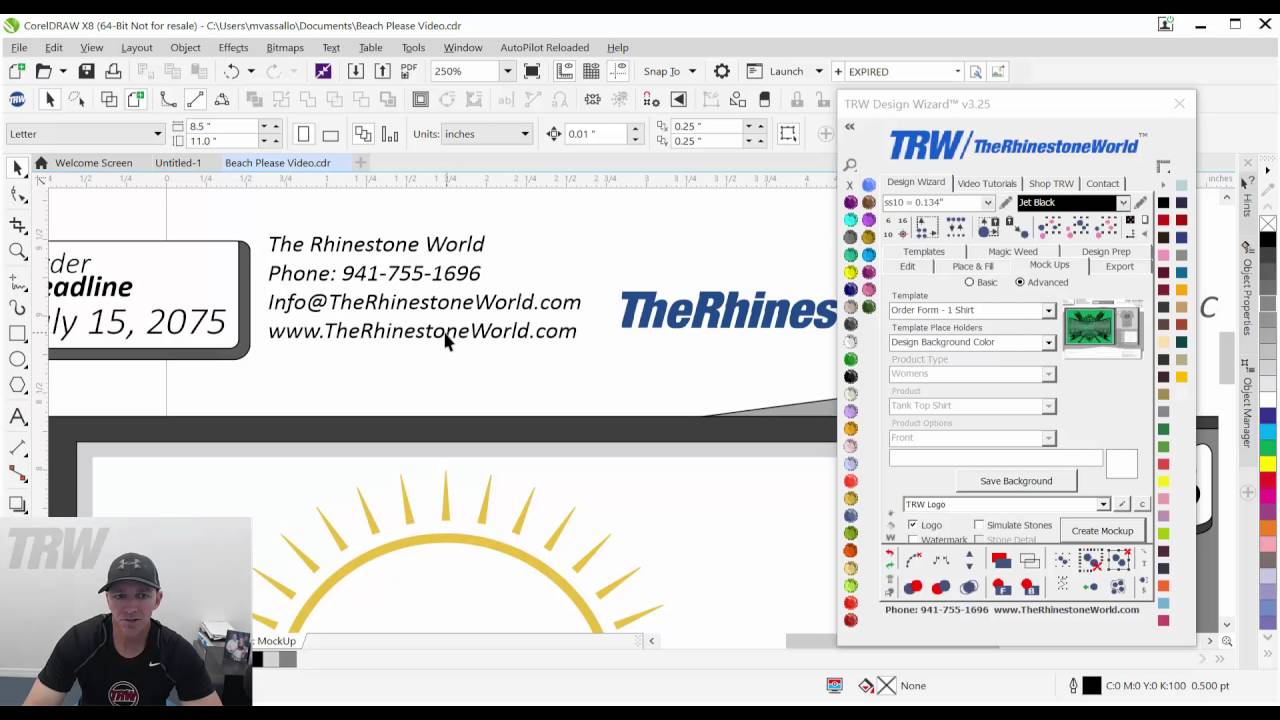Image resolution: width=1280 pixels, height=720 pixels.
Task: Toggle the Show grid icon
Action: 591,71
